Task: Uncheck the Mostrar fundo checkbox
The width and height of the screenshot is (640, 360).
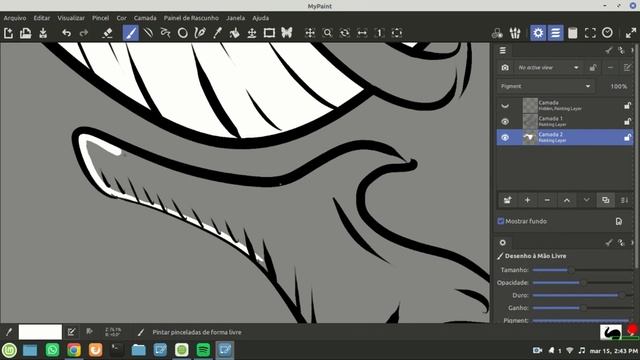Action: pyautogui.click(x=501, y=221)
